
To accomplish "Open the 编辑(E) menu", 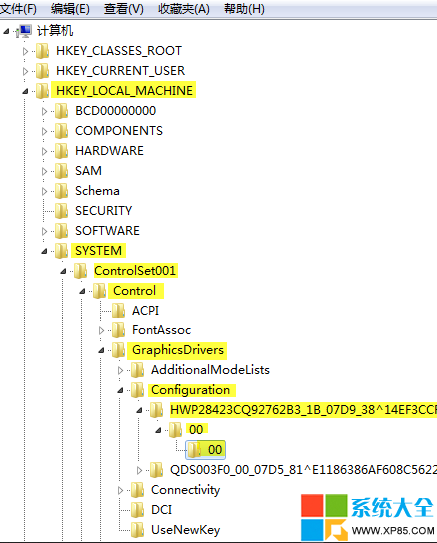I will [x=70, y=9].
